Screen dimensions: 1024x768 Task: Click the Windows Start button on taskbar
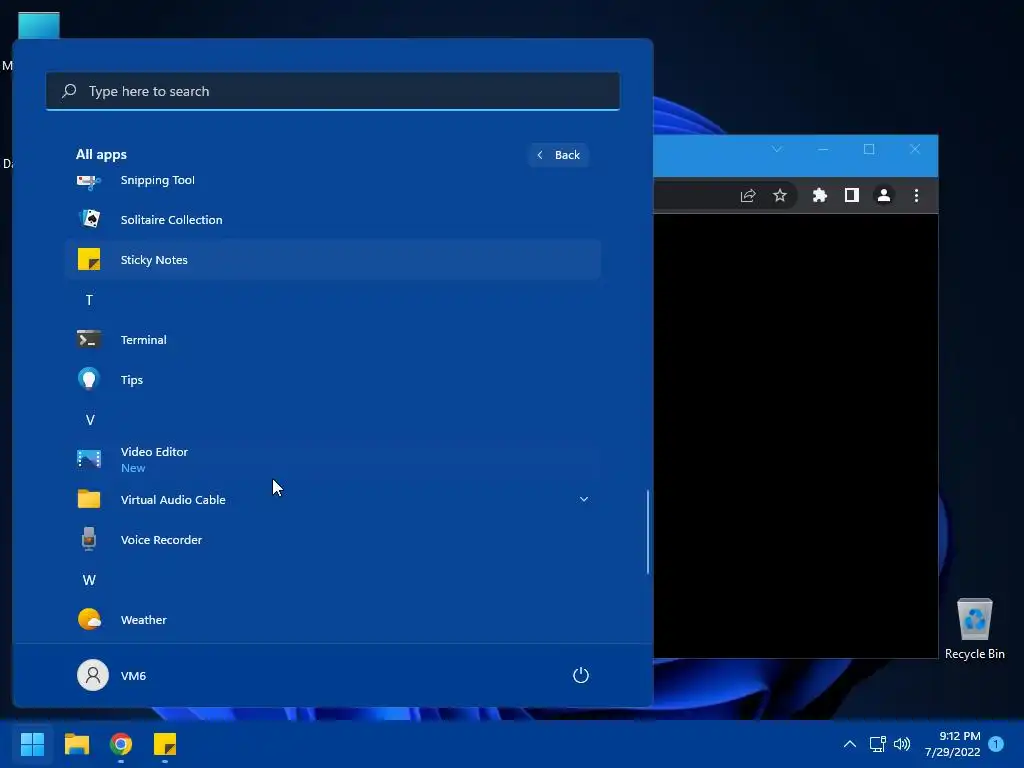(x=32, y=744)
